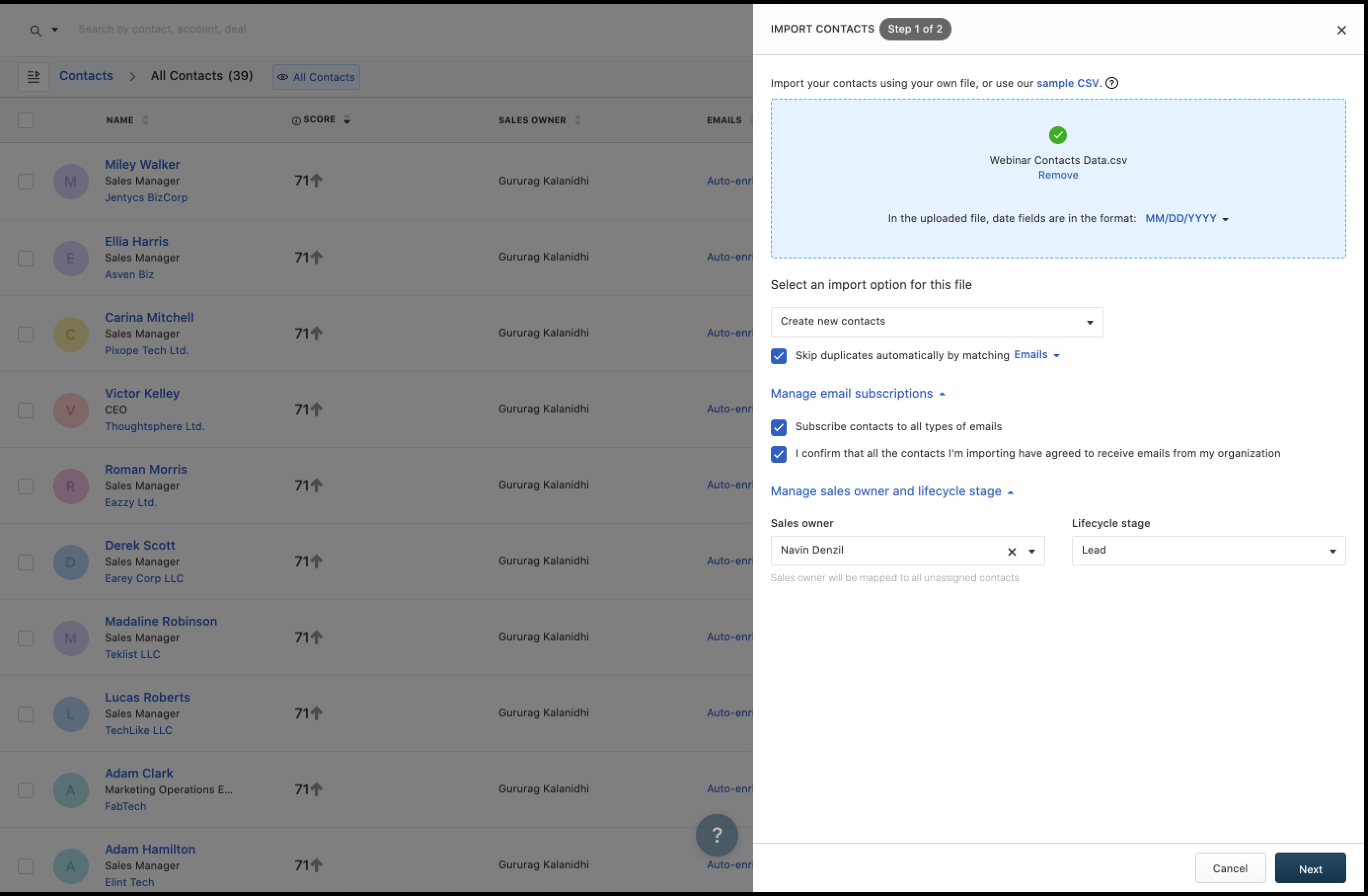Remove the uploaded Webinar Contacts file
This screenshot has width=1368, height=896.
click(x=1057, y=175)
